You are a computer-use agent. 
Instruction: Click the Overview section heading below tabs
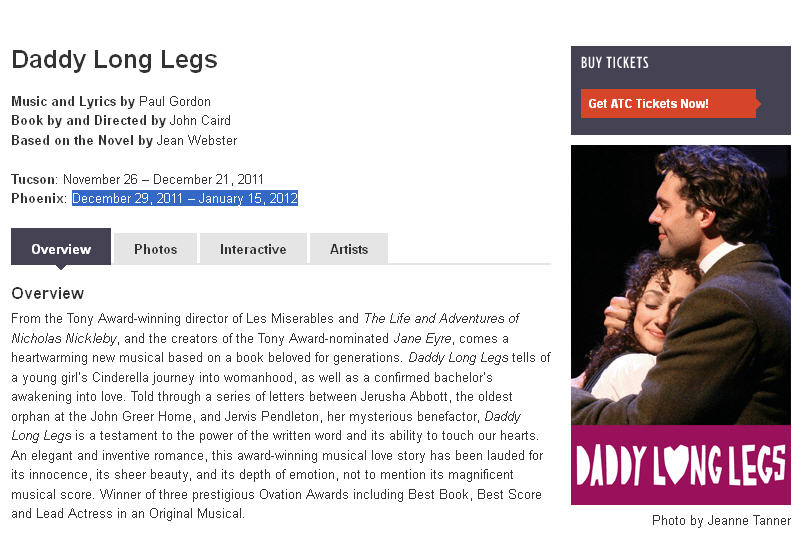click(x=47, y=293)
